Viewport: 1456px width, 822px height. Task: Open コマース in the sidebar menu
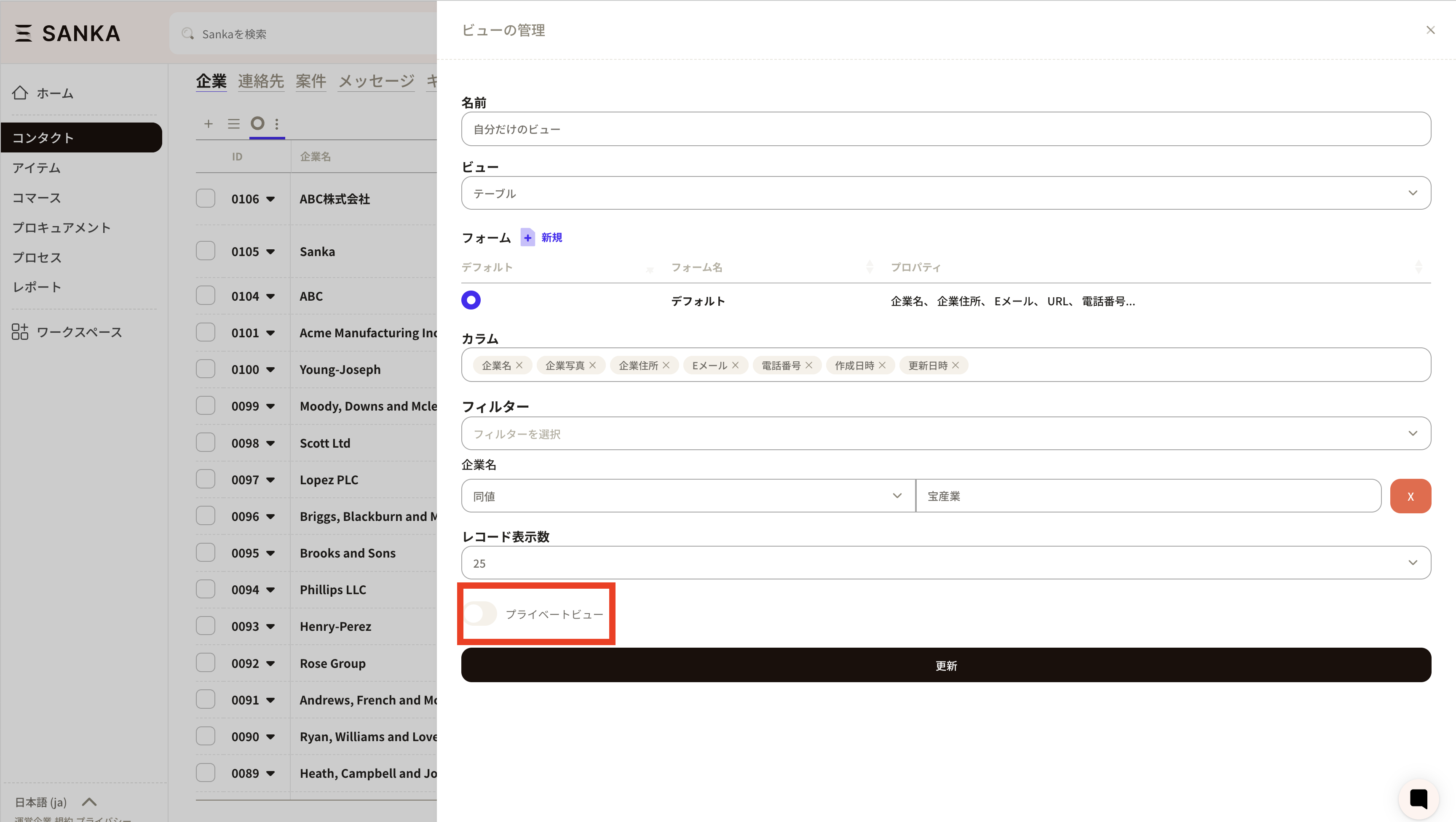(x=37, y=198)
